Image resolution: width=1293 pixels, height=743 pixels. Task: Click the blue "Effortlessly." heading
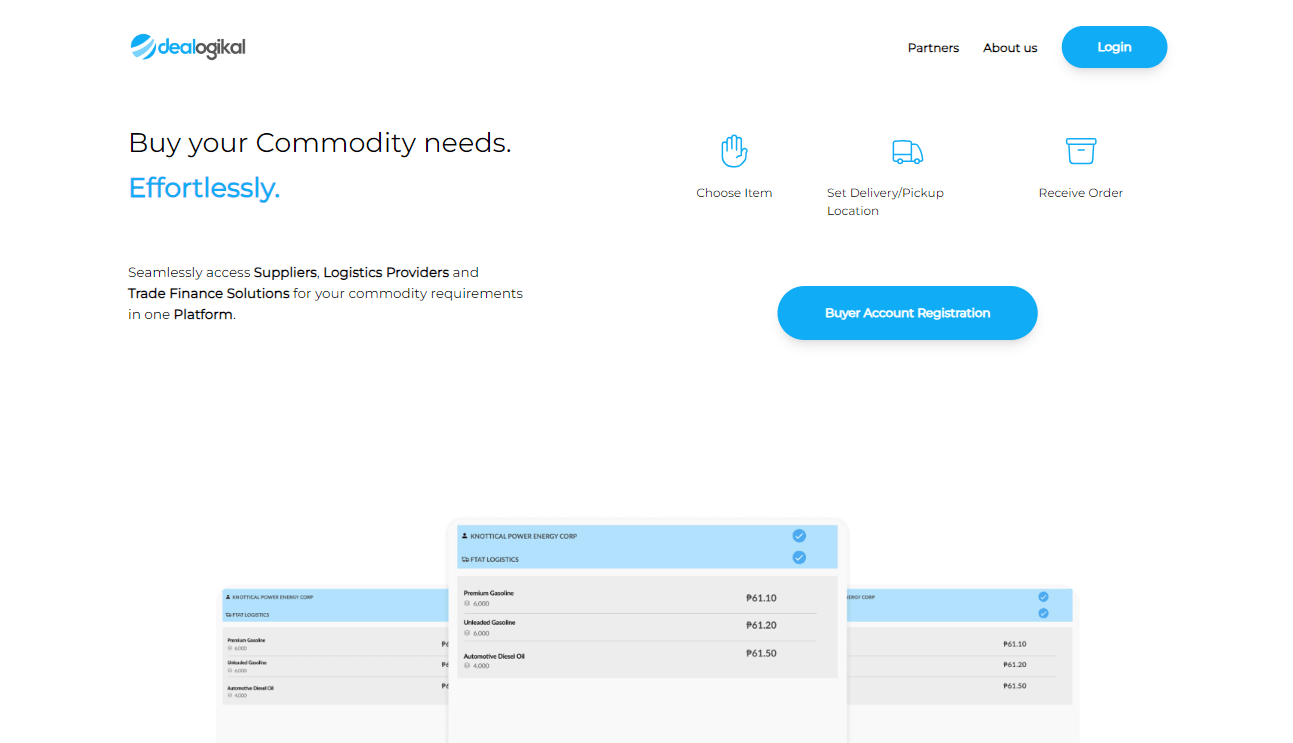pyautogui.click(x=204, y=188)
